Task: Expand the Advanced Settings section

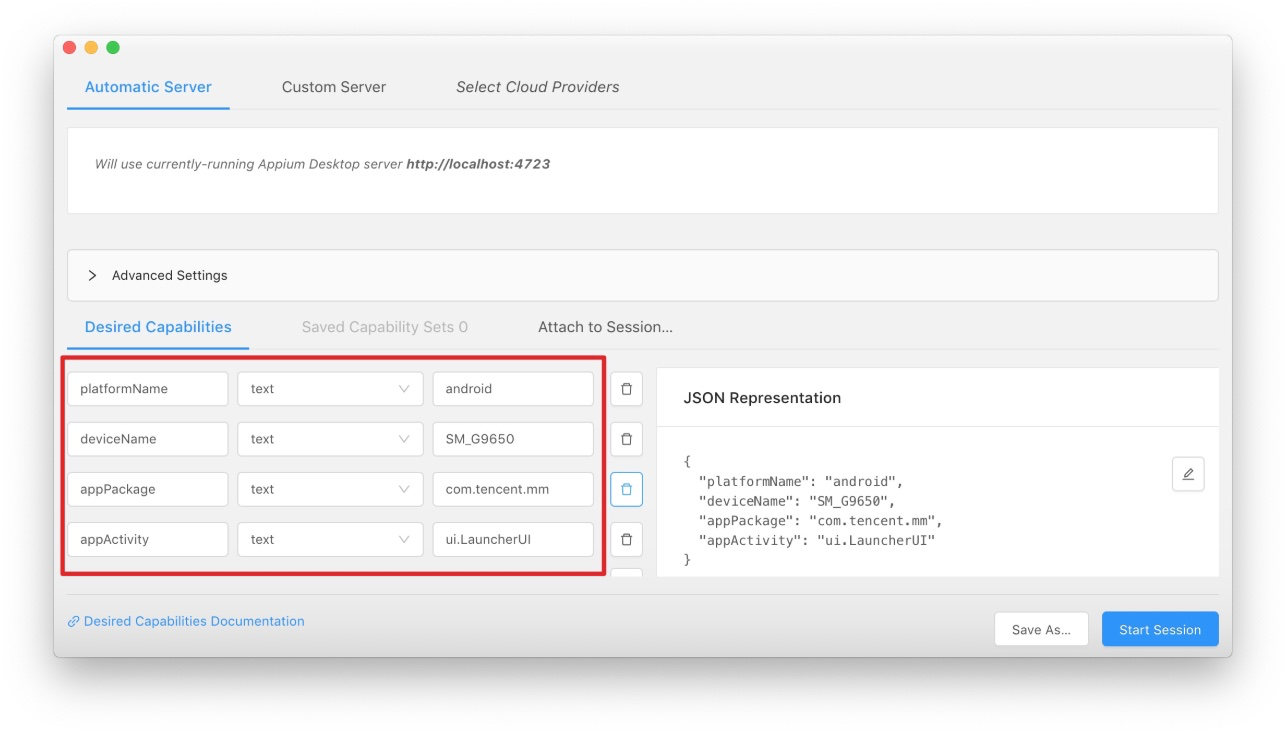Action: 92,275
